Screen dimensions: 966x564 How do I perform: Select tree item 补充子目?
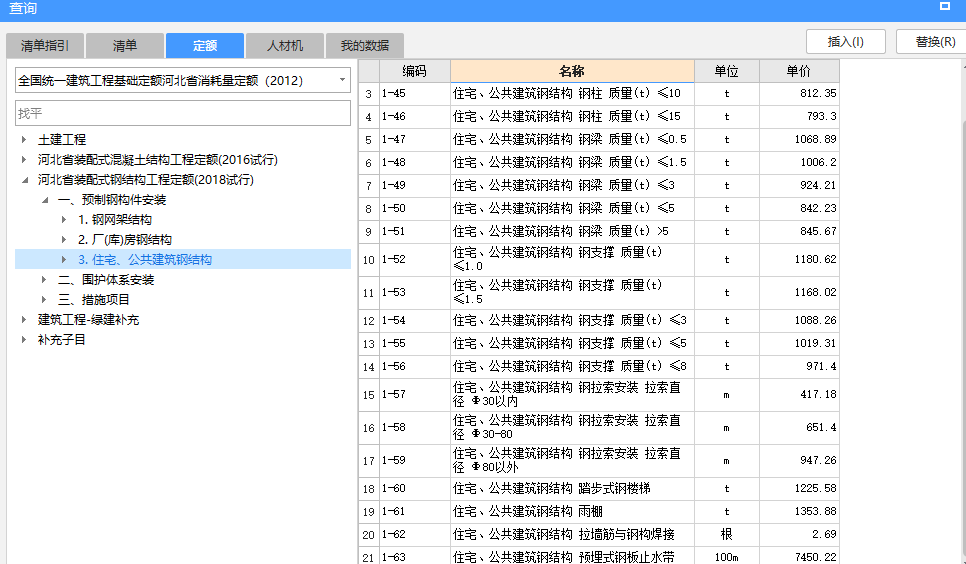click(62, 340)
